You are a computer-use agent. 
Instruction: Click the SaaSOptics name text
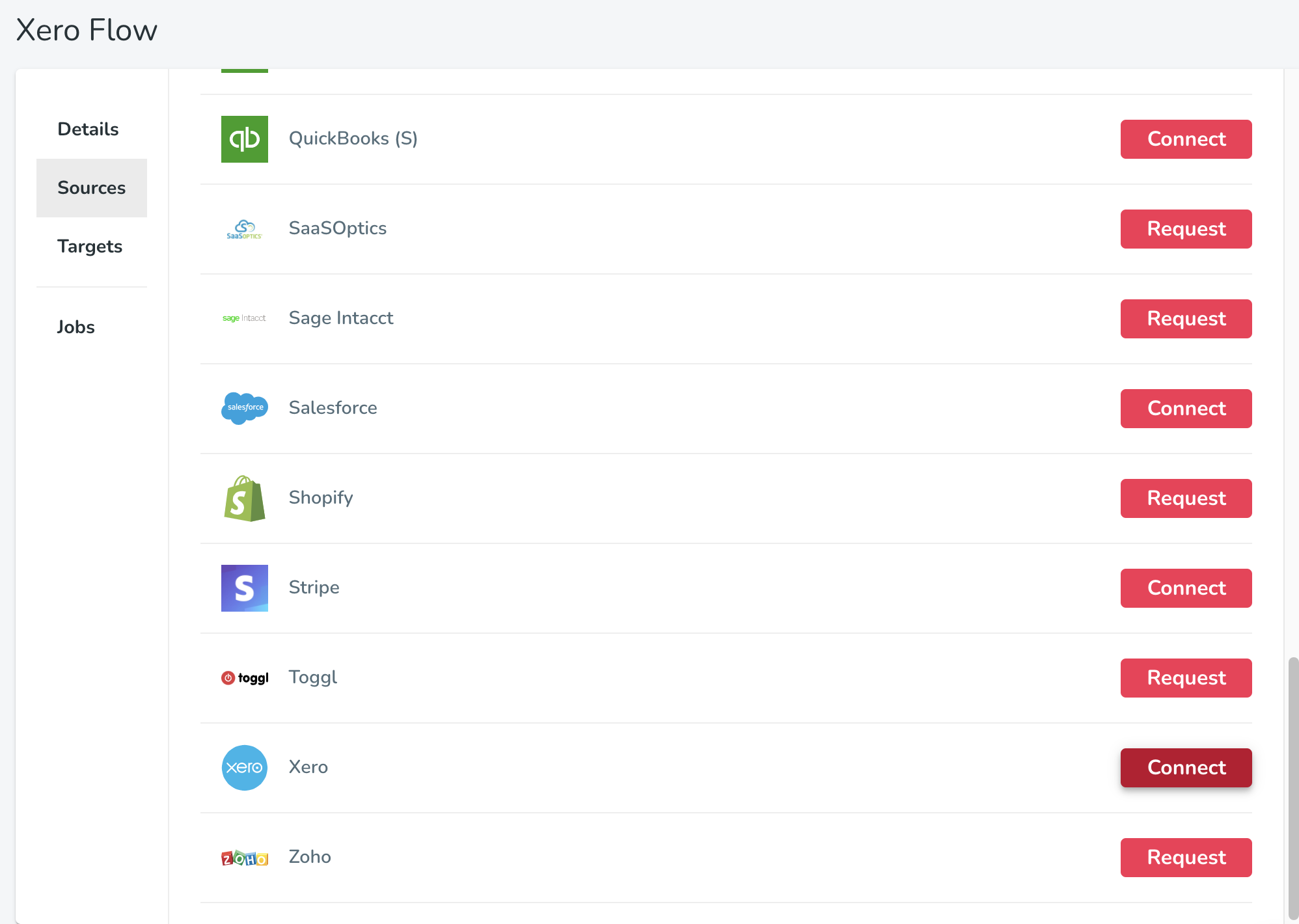338,228
